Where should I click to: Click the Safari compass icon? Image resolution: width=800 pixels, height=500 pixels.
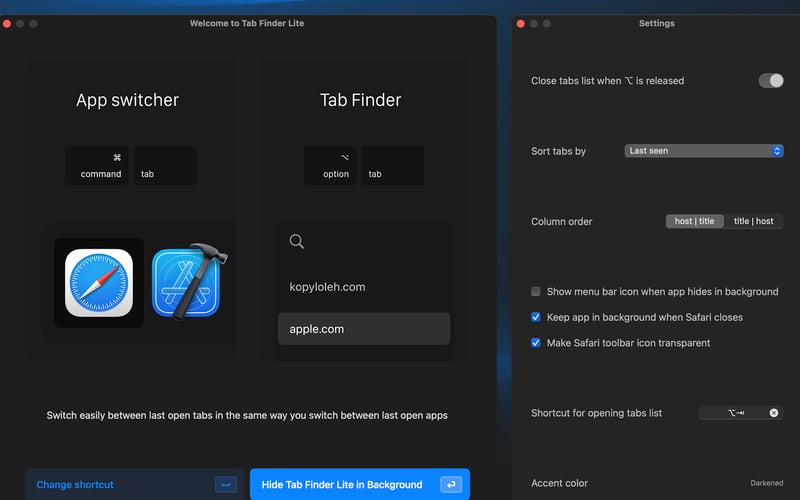coord(99,283)
